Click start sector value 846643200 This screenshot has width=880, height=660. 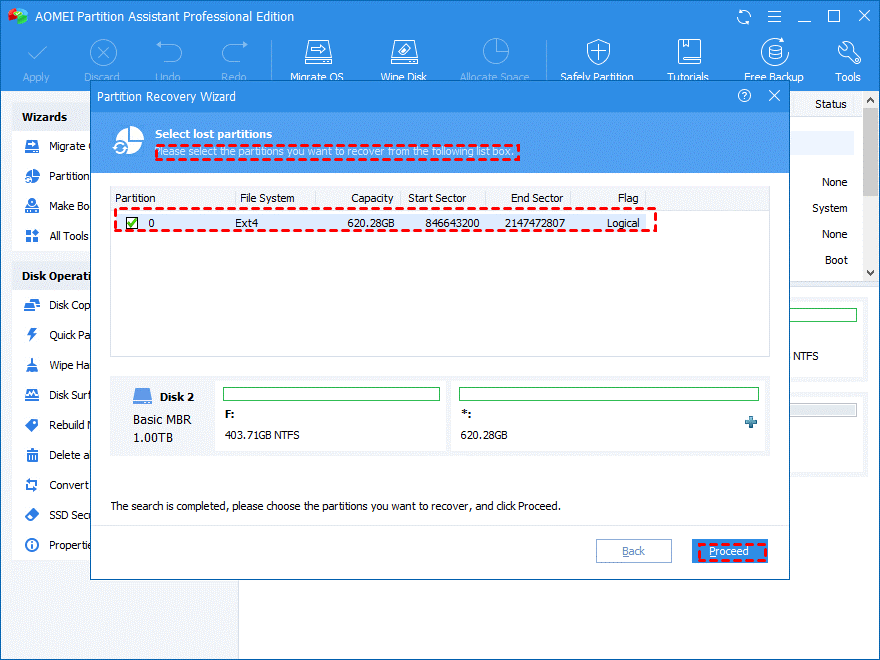click(x=452, y=223)
